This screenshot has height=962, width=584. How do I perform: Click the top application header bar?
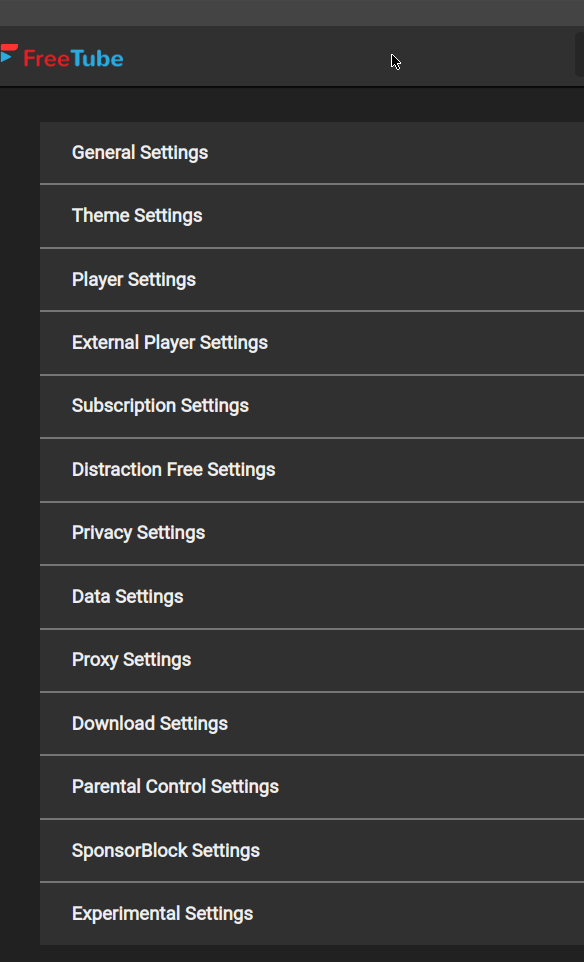click(292, 58)
